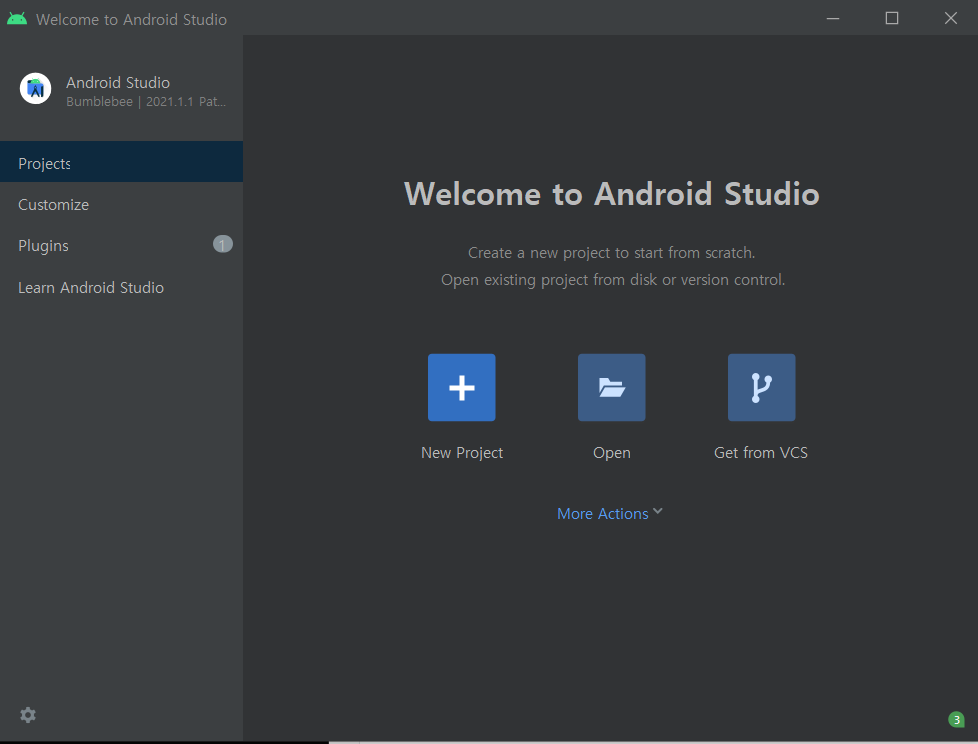978x744 pixels.
Task: Switch to the Projects tab
Action: [45, 163]
